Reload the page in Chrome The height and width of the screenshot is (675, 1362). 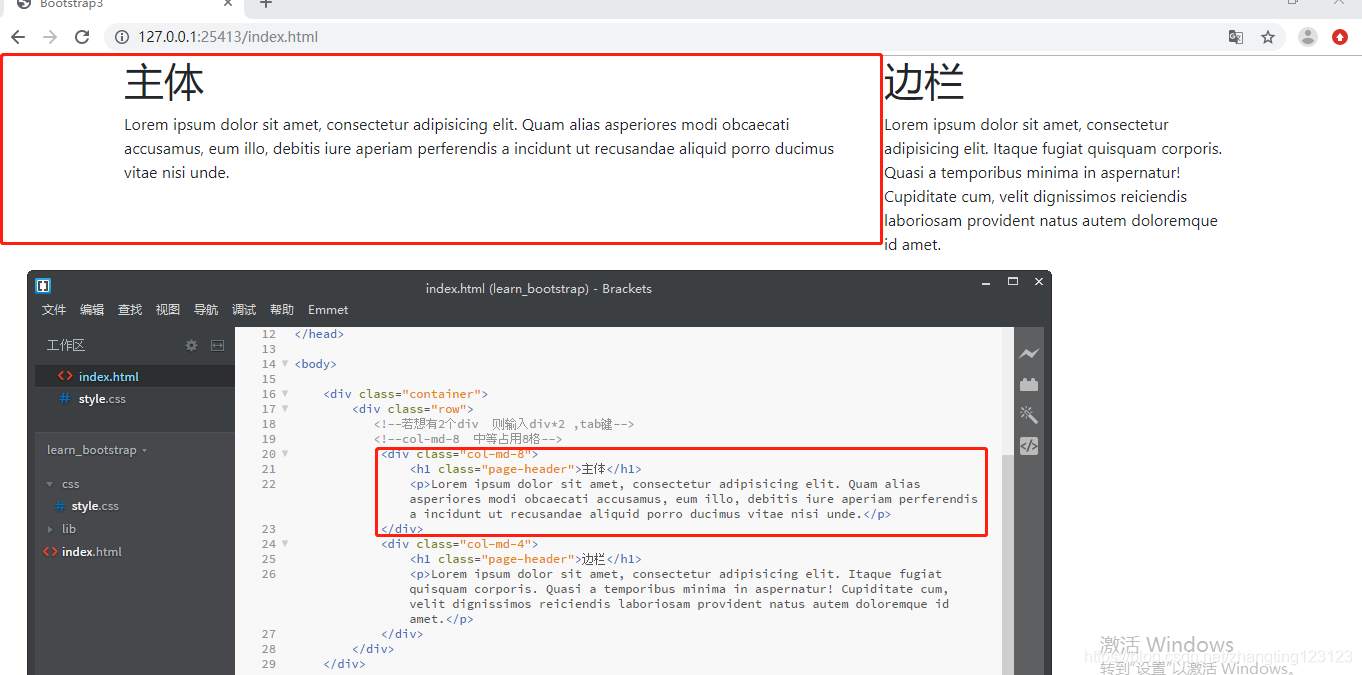(82, 37)
